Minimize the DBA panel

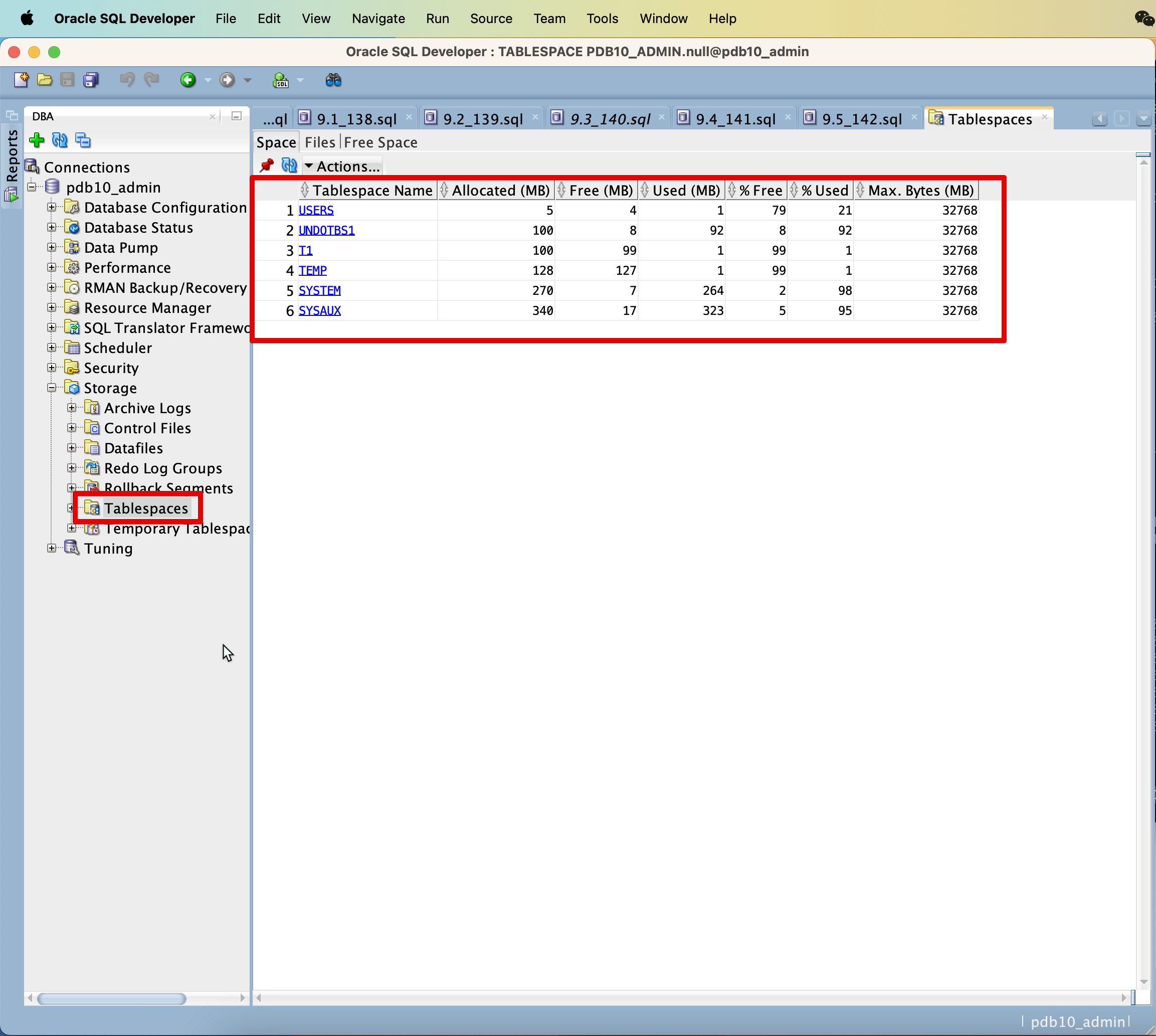point(237,116)
